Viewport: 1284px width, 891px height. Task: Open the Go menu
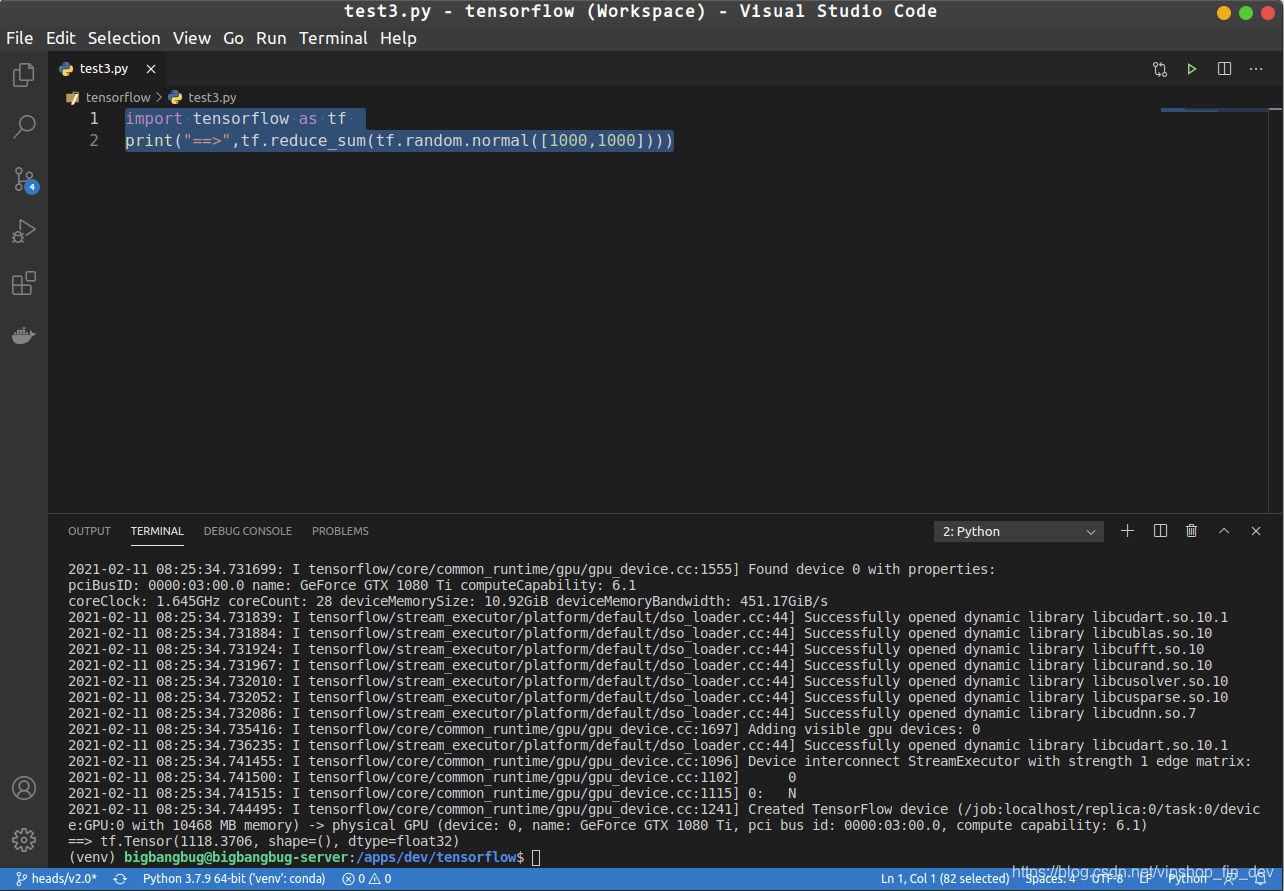233,38
